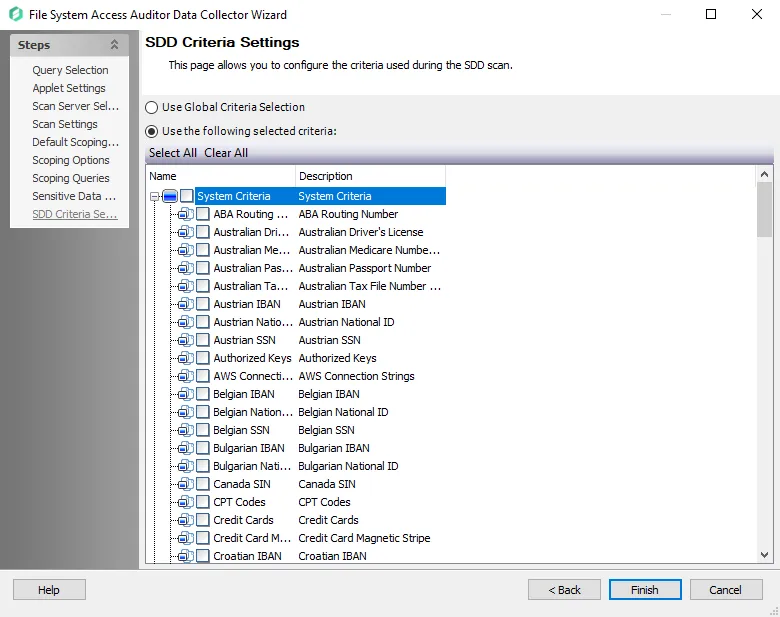Image resolution: width=780 pixels, height=617 pixels.
Task: Select the Bulgarian IBAN row name
Action: pos(249,448)
